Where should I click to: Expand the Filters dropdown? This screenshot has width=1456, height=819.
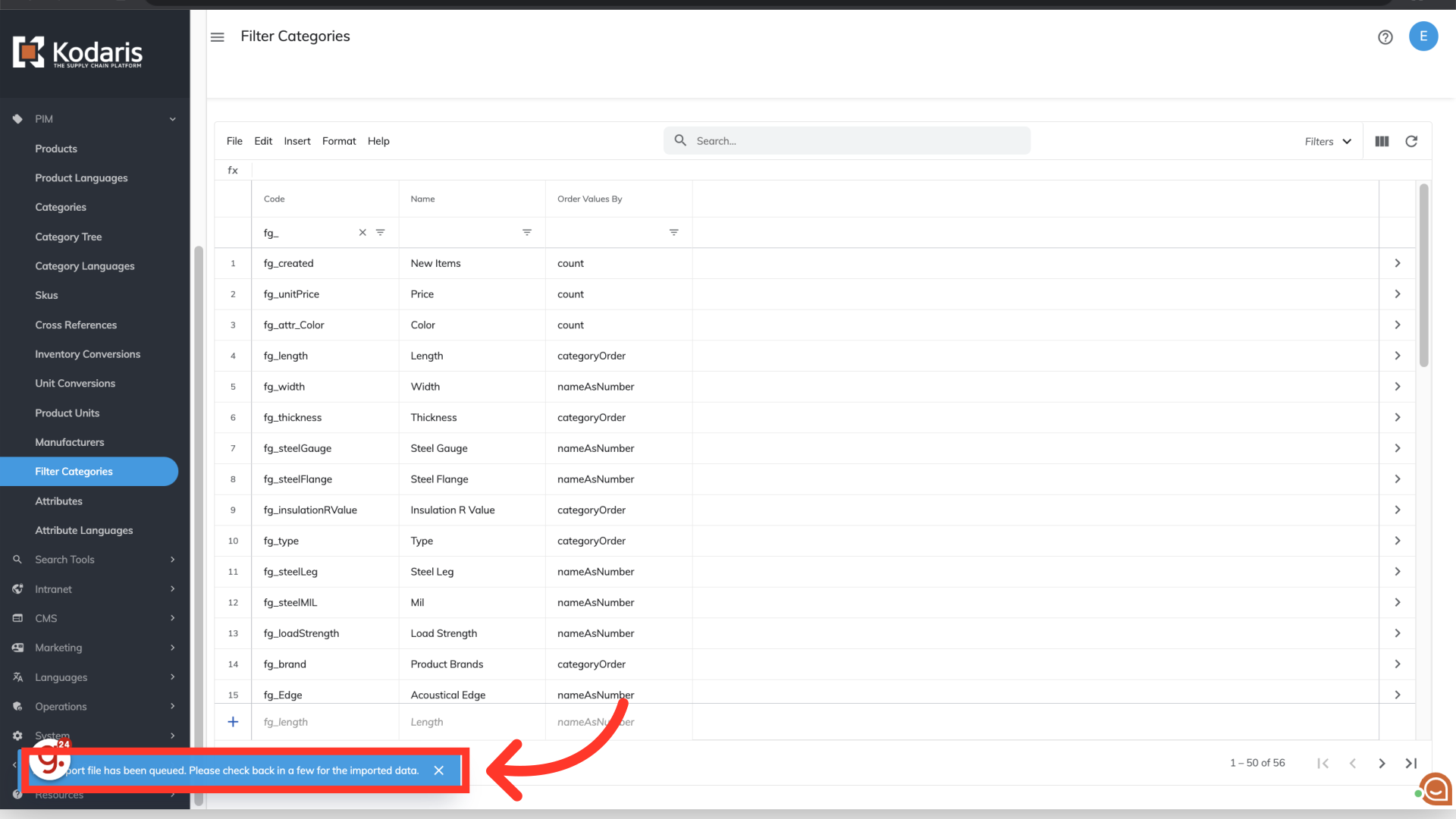coord(1328,141)
